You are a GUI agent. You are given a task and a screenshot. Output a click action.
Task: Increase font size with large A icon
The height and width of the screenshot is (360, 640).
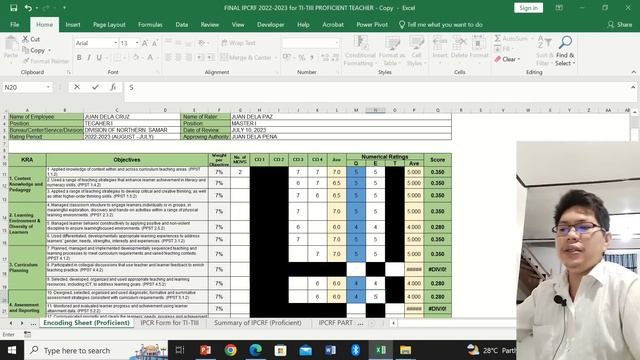144,43
